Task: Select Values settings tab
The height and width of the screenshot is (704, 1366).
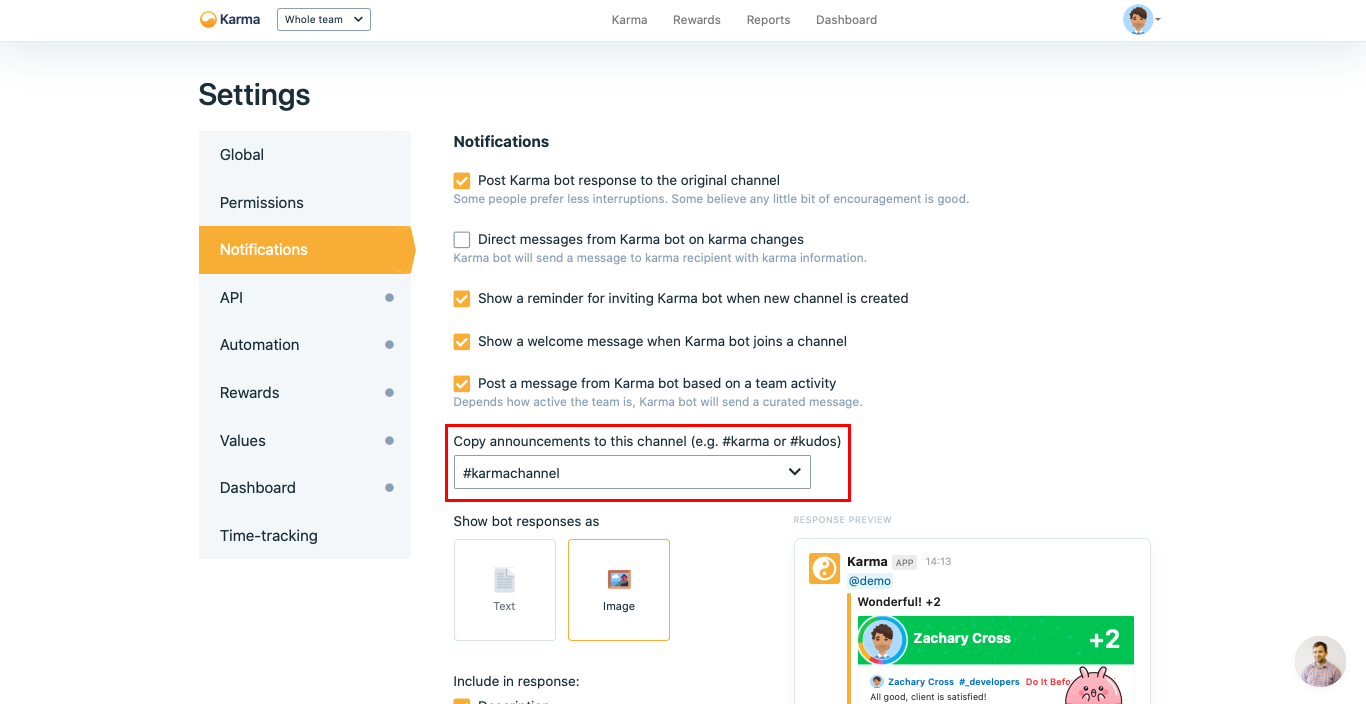Action: [x=305, y=440]
